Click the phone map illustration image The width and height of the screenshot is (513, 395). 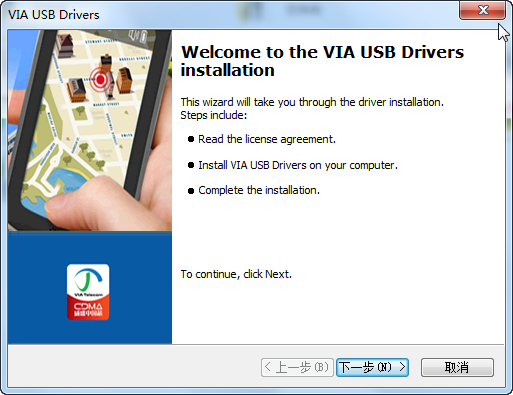(x=90, y=130)
